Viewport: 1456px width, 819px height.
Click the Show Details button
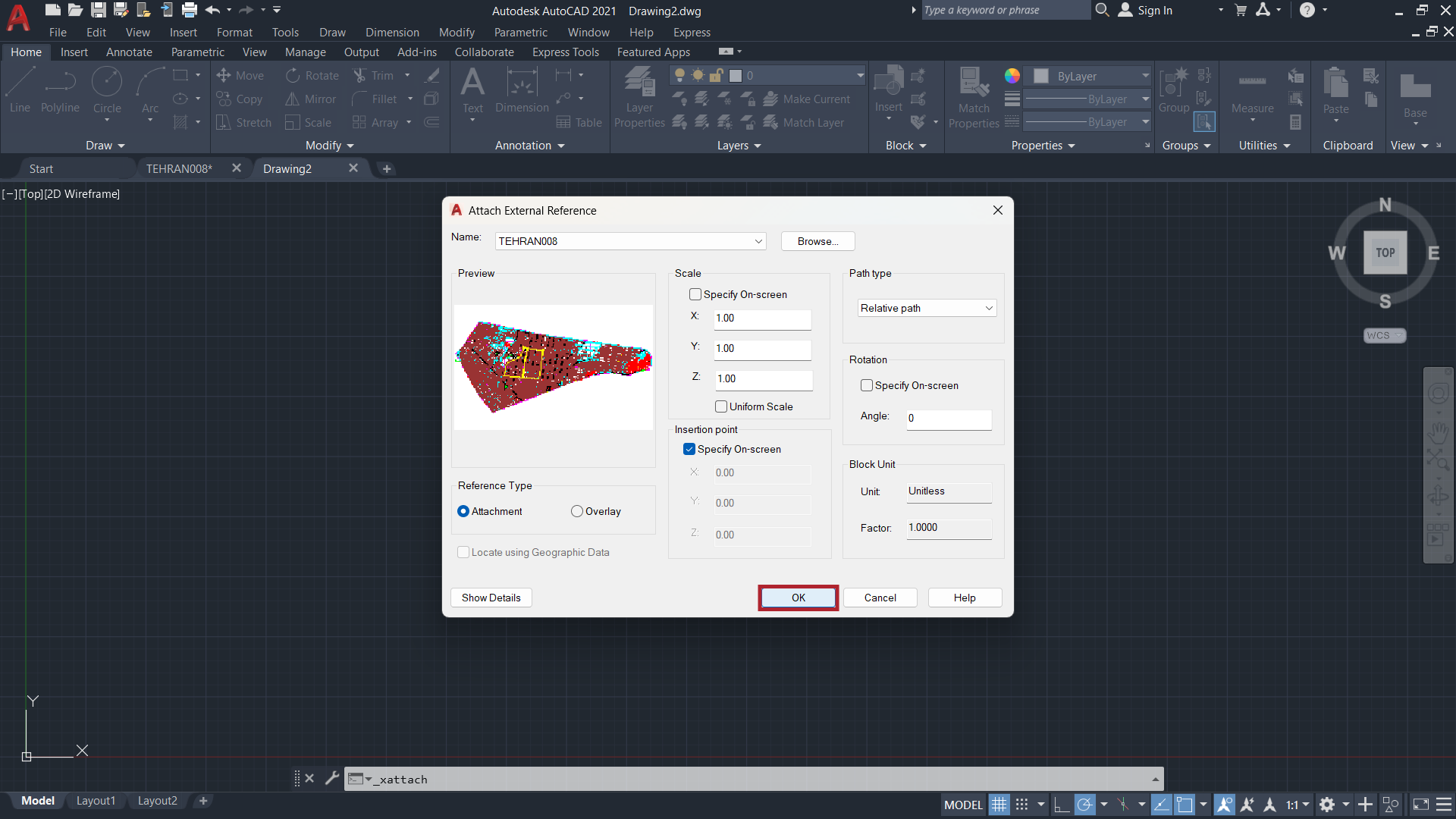click(490, 597)
